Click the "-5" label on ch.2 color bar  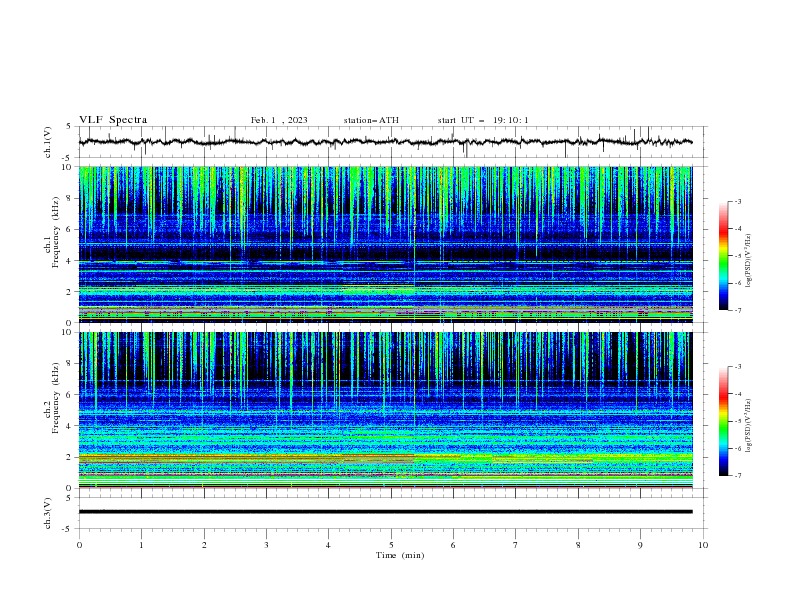738,421
